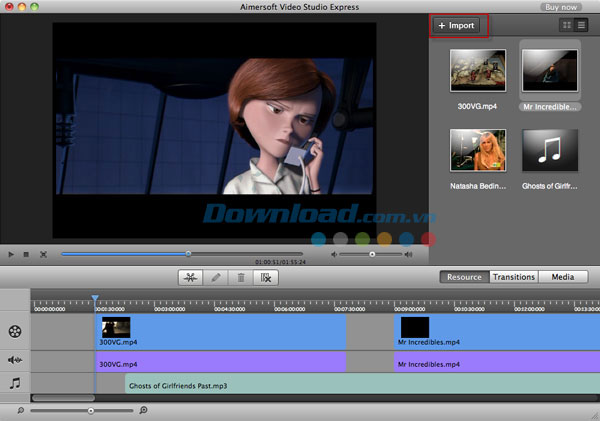
Task: Click the remove-all clips toolbar icon
Action: click(266, 277)
